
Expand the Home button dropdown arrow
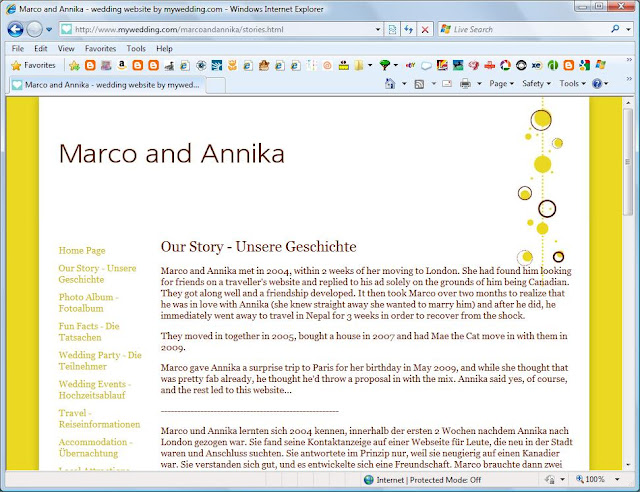(x=404, y=84)
